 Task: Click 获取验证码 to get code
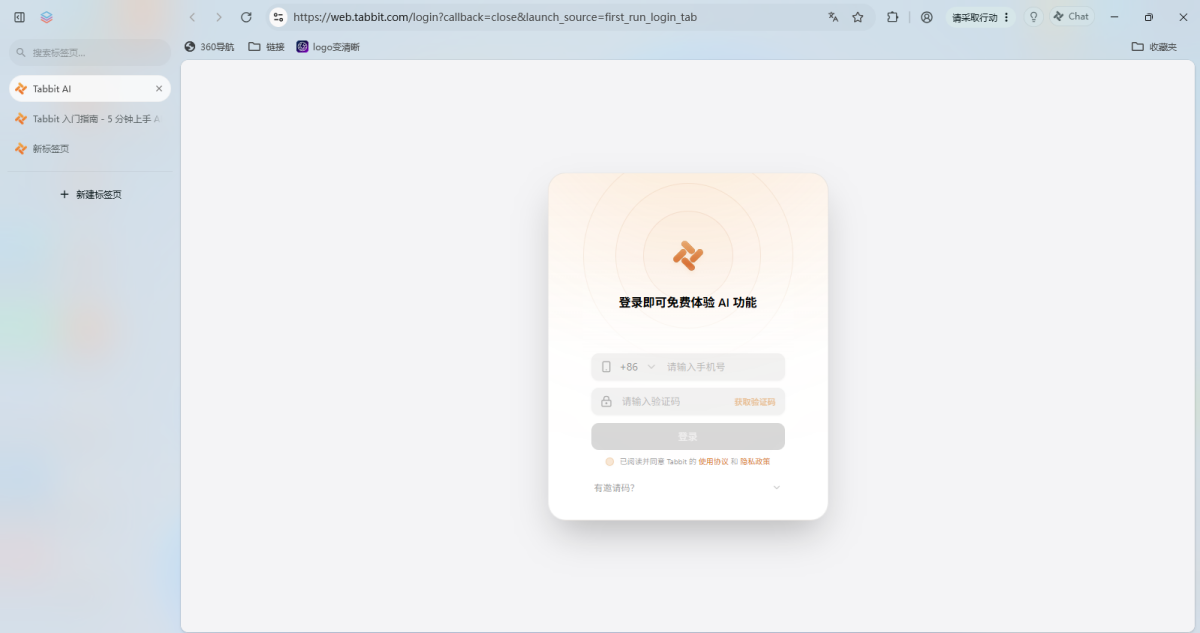click(755, 402)
